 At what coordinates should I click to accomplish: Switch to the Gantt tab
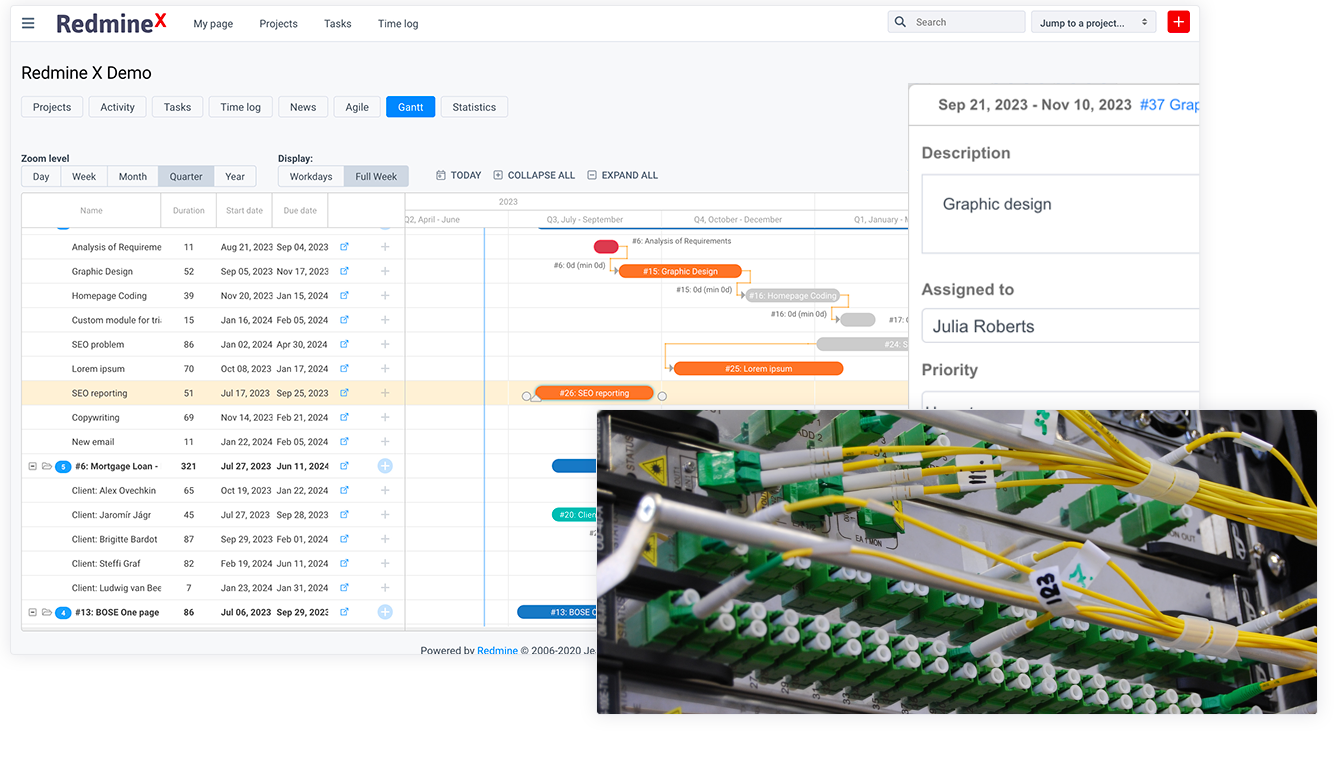(411, 107)
